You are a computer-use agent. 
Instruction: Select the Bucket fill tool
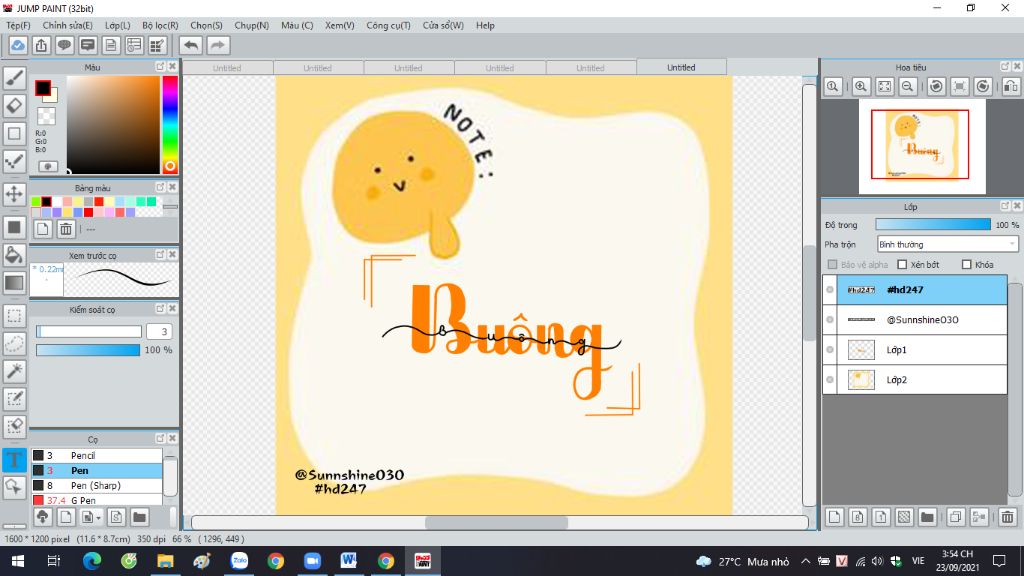(14, 255)
